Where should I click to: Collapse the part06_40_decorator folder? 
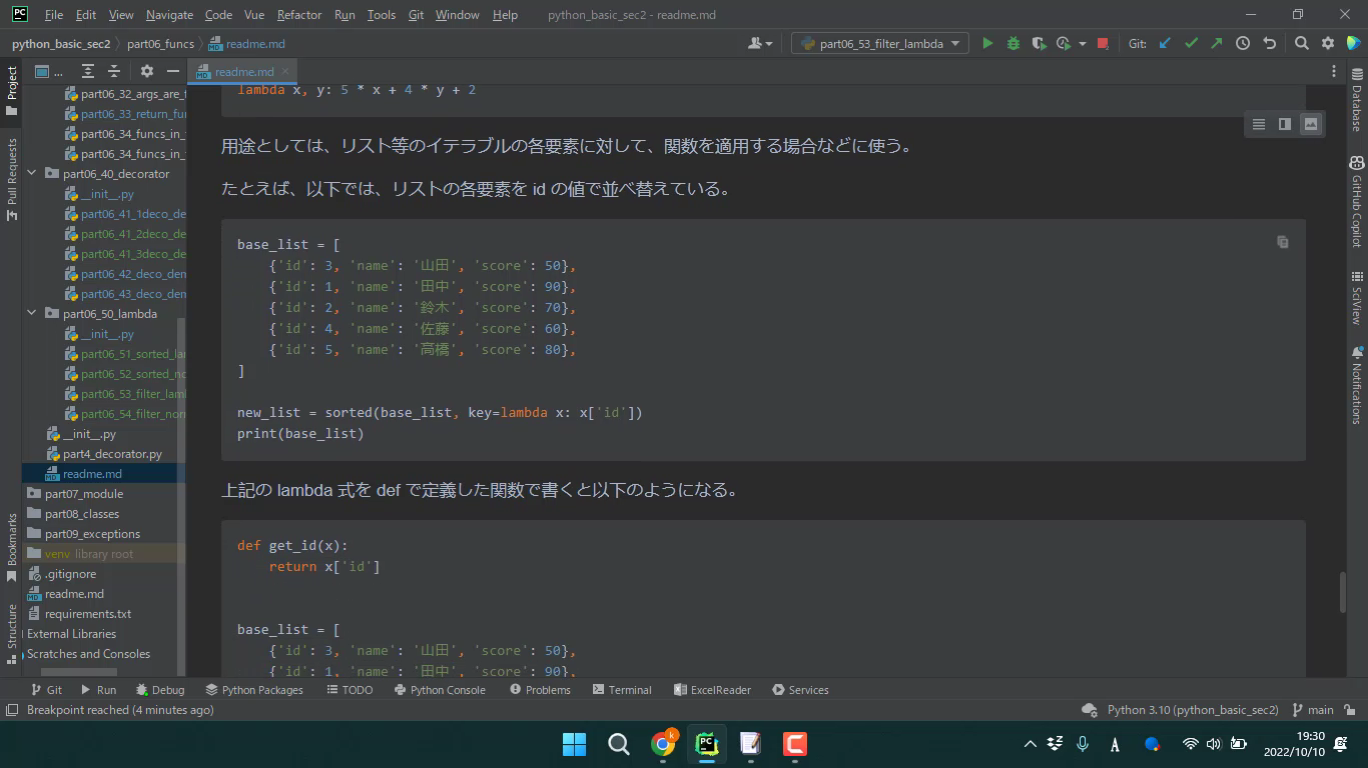[x=32, y=173]
